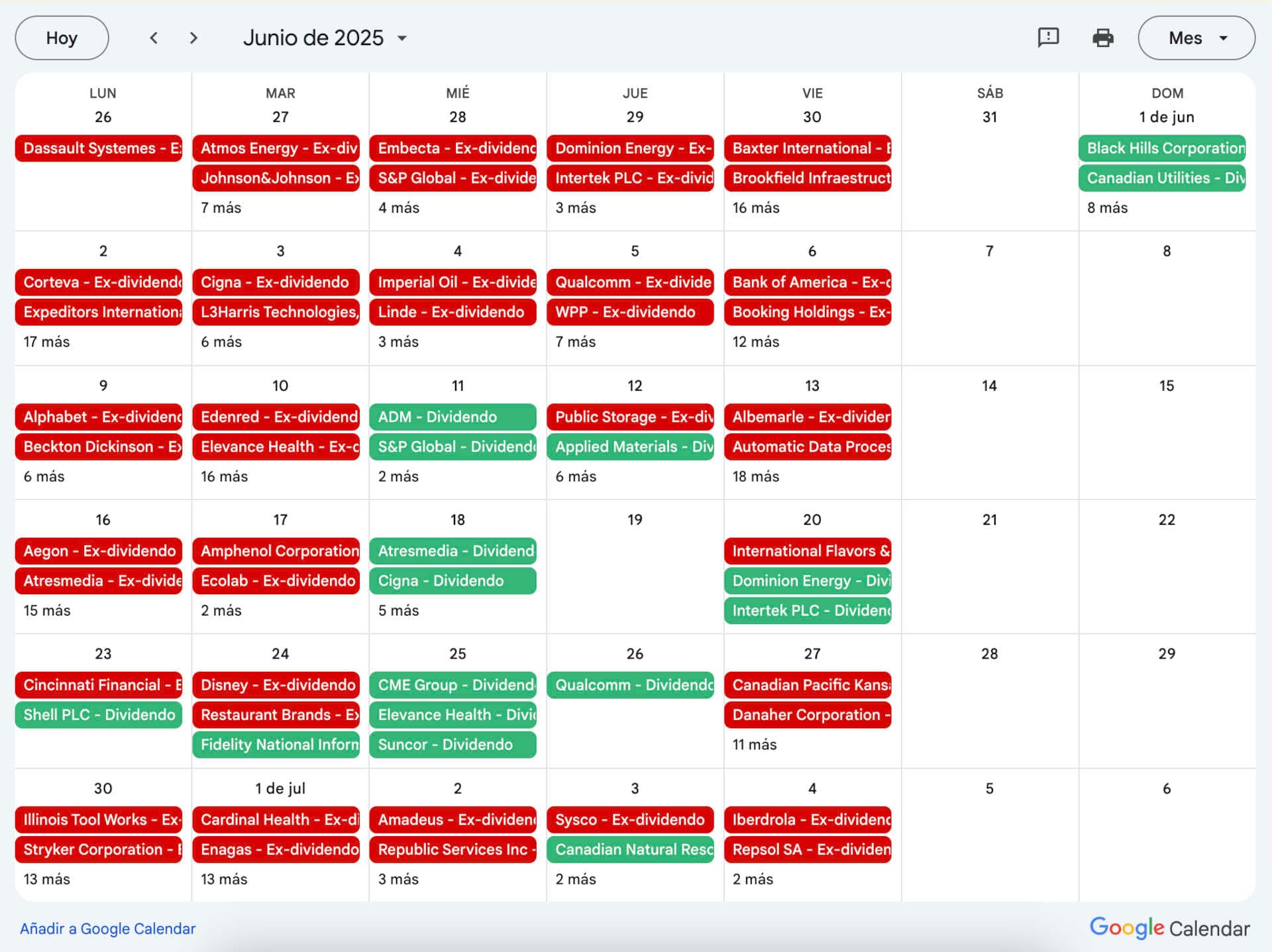The width and height of the screenshot is (1272, 952).
Task: Open Atmos Energy ex-dividend event
Action: pos(276,148)
